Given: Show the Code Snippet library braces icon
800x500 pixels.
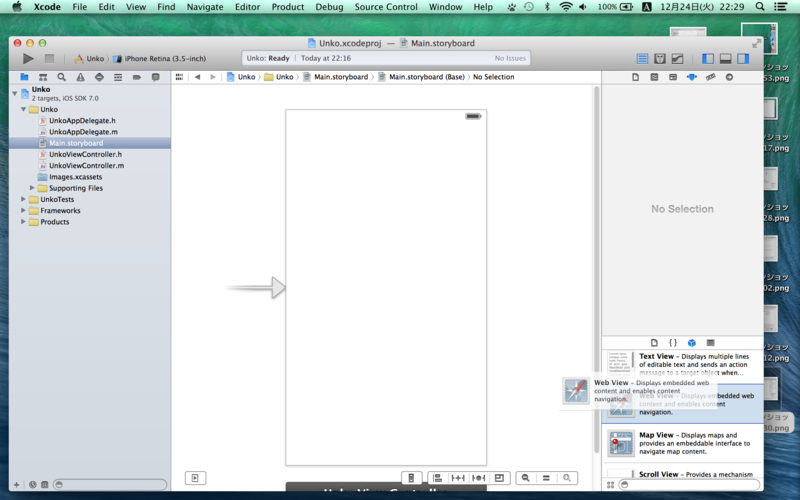Looking at the screenshot, I should (x=673, y=343).
